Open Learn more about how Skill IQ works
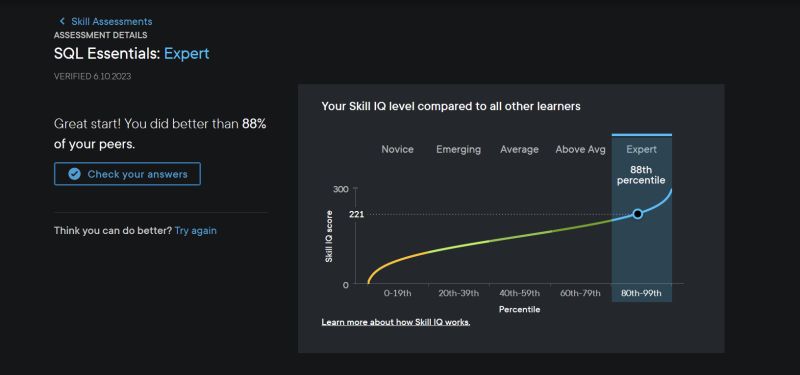The width and height of the screenshot is (800, 375). 396,322
